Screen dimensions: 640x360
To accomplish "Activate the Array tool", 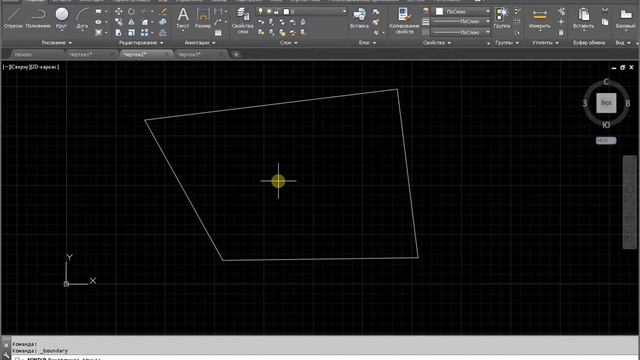I will (x=144, y=32).
